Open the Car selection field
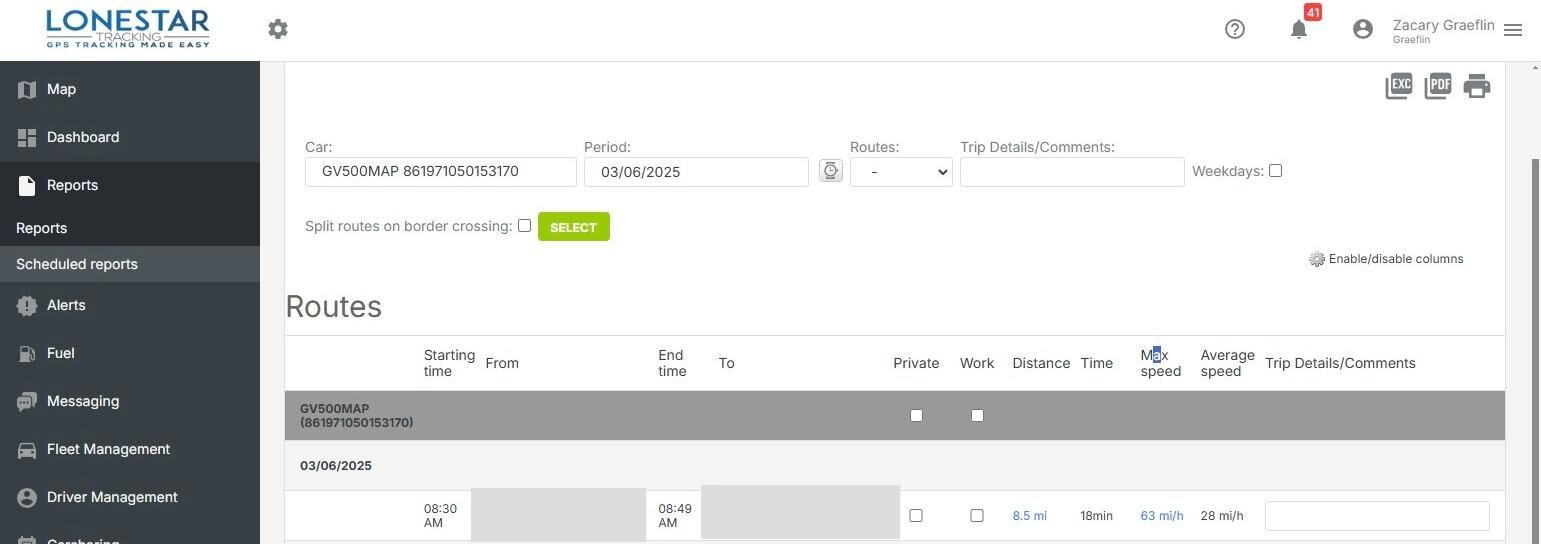This screenshot has width=1541, height=544. (440, 172)
